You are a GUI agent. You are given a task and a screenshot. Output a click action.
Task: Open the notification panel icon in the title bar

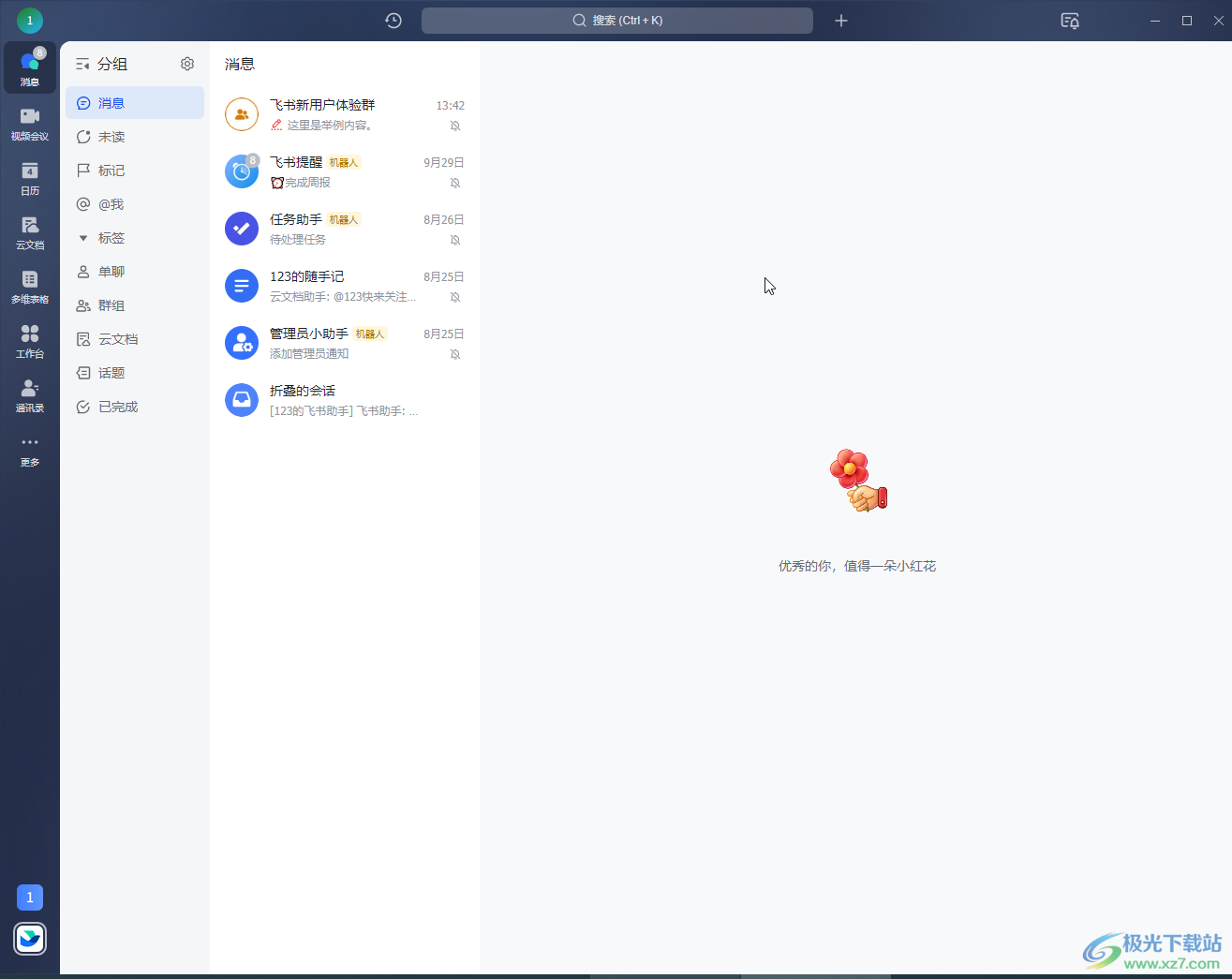point(1070,21)
